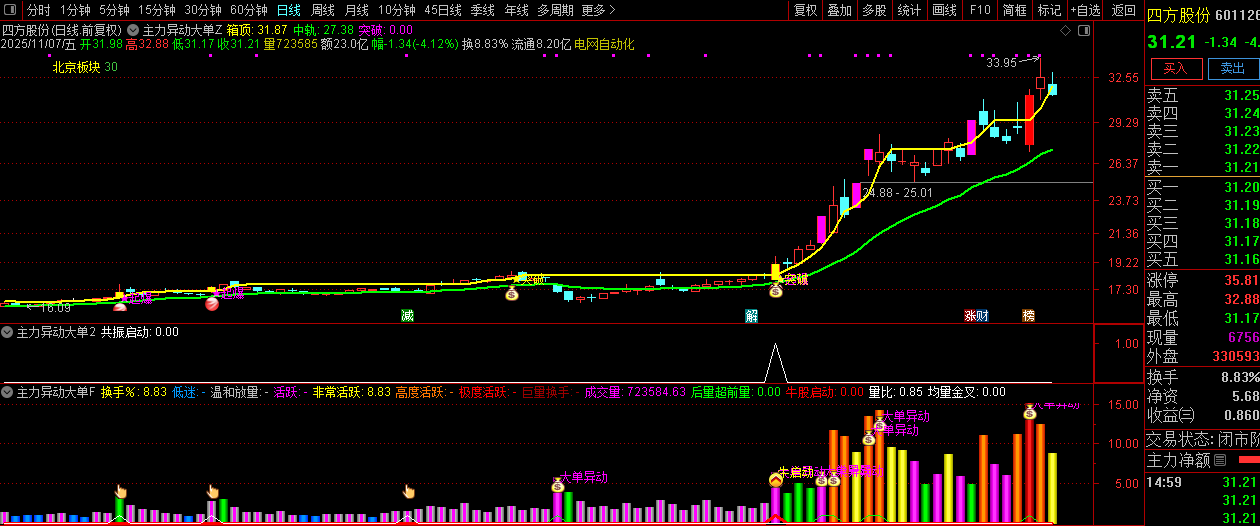
Task: Open 画线 drawing tools
Action: click(945, 10)
